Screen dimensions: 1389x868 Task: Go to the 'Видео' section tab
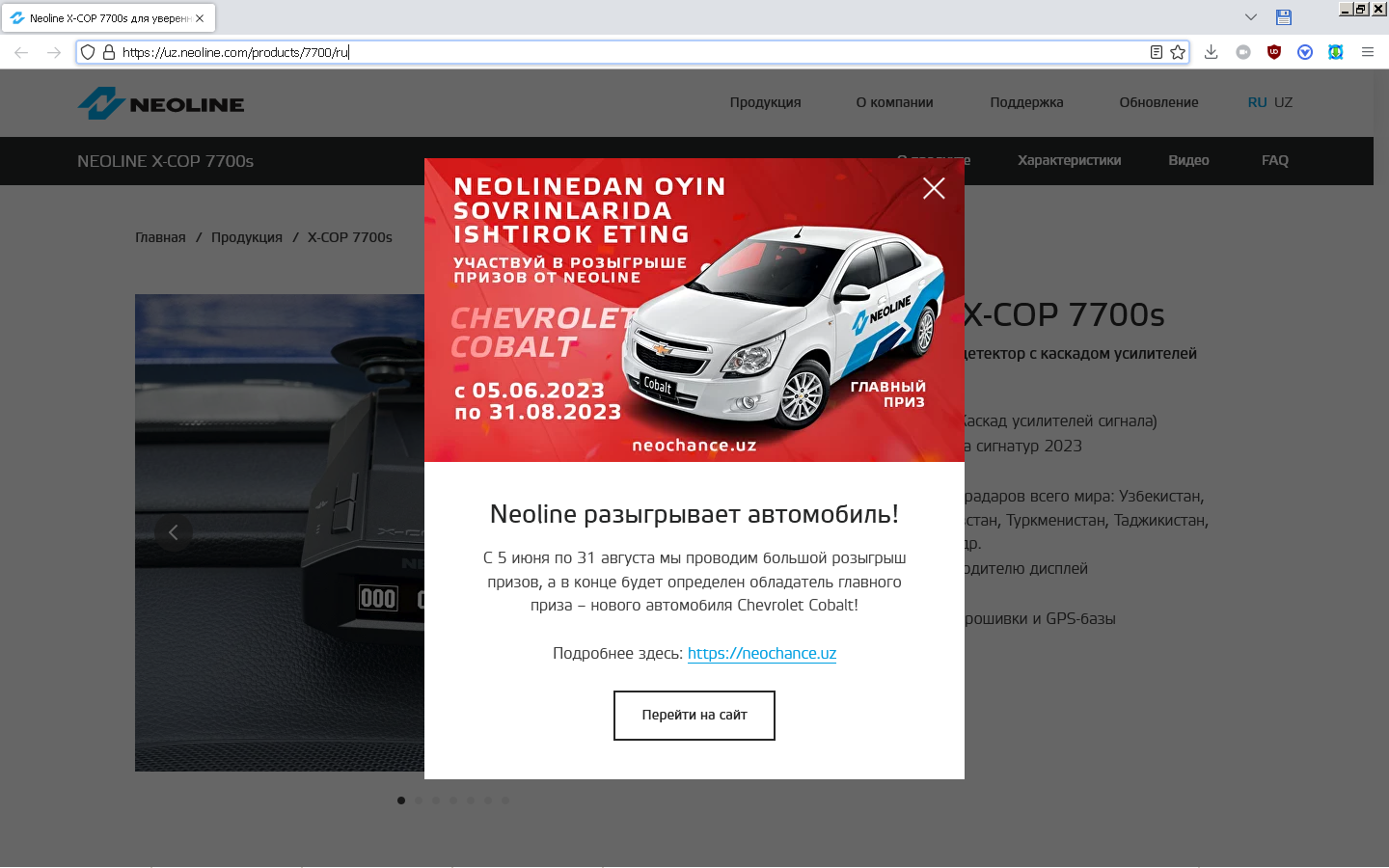coord(1188,160)
